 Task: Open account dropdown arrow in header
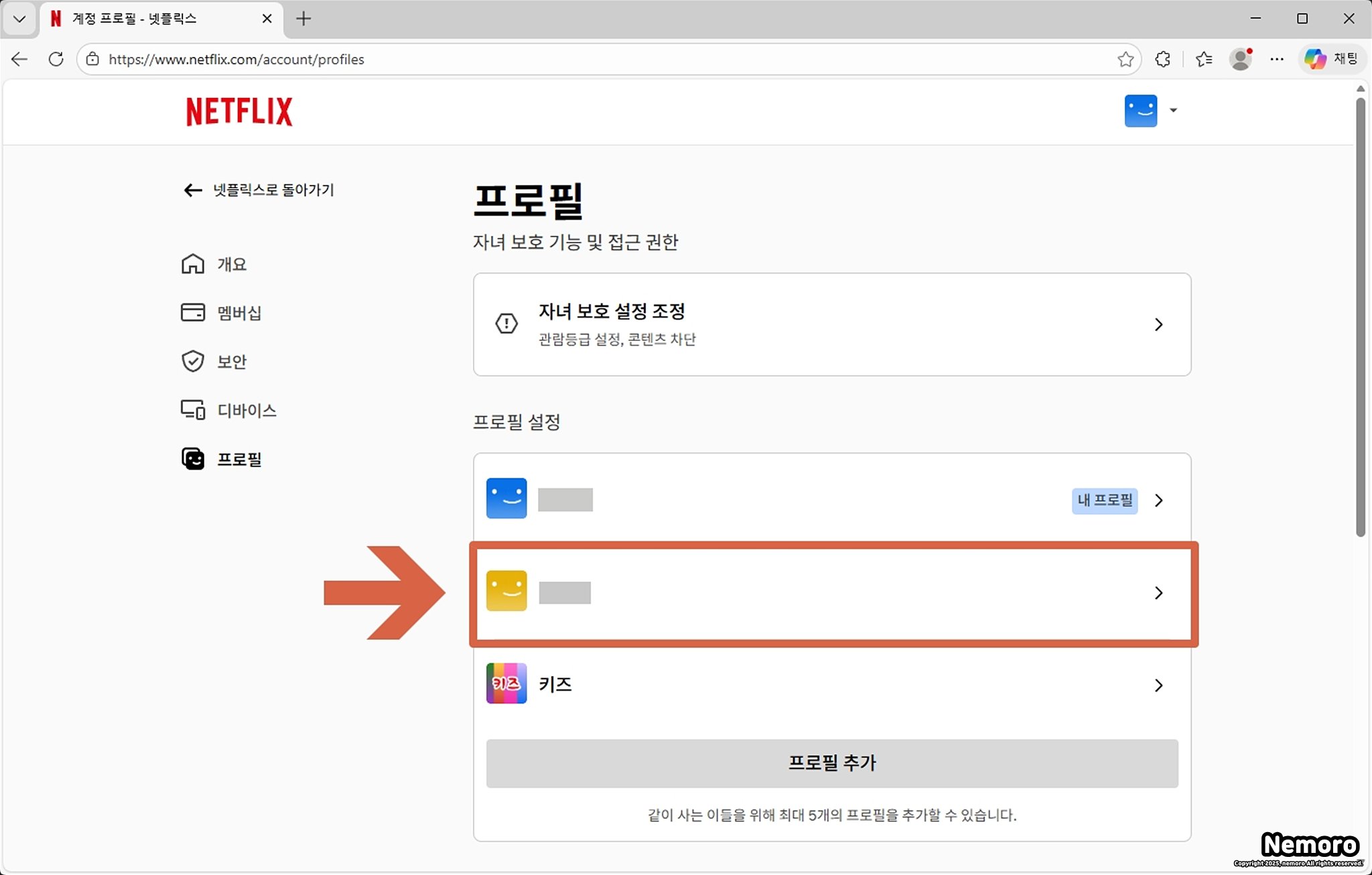click(1173, 111)
